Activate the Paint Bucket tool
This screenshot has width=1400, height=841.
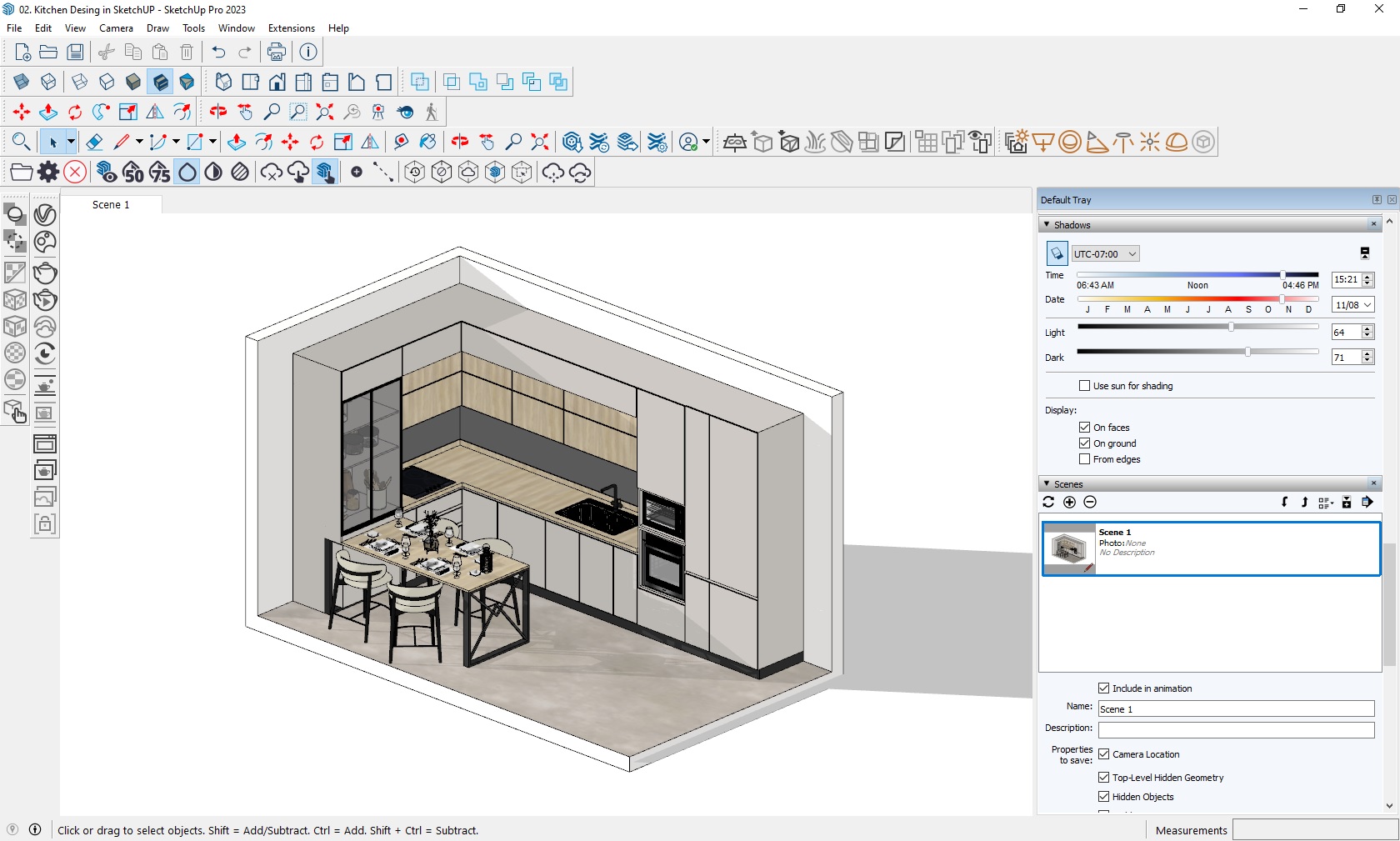(427, 142)
